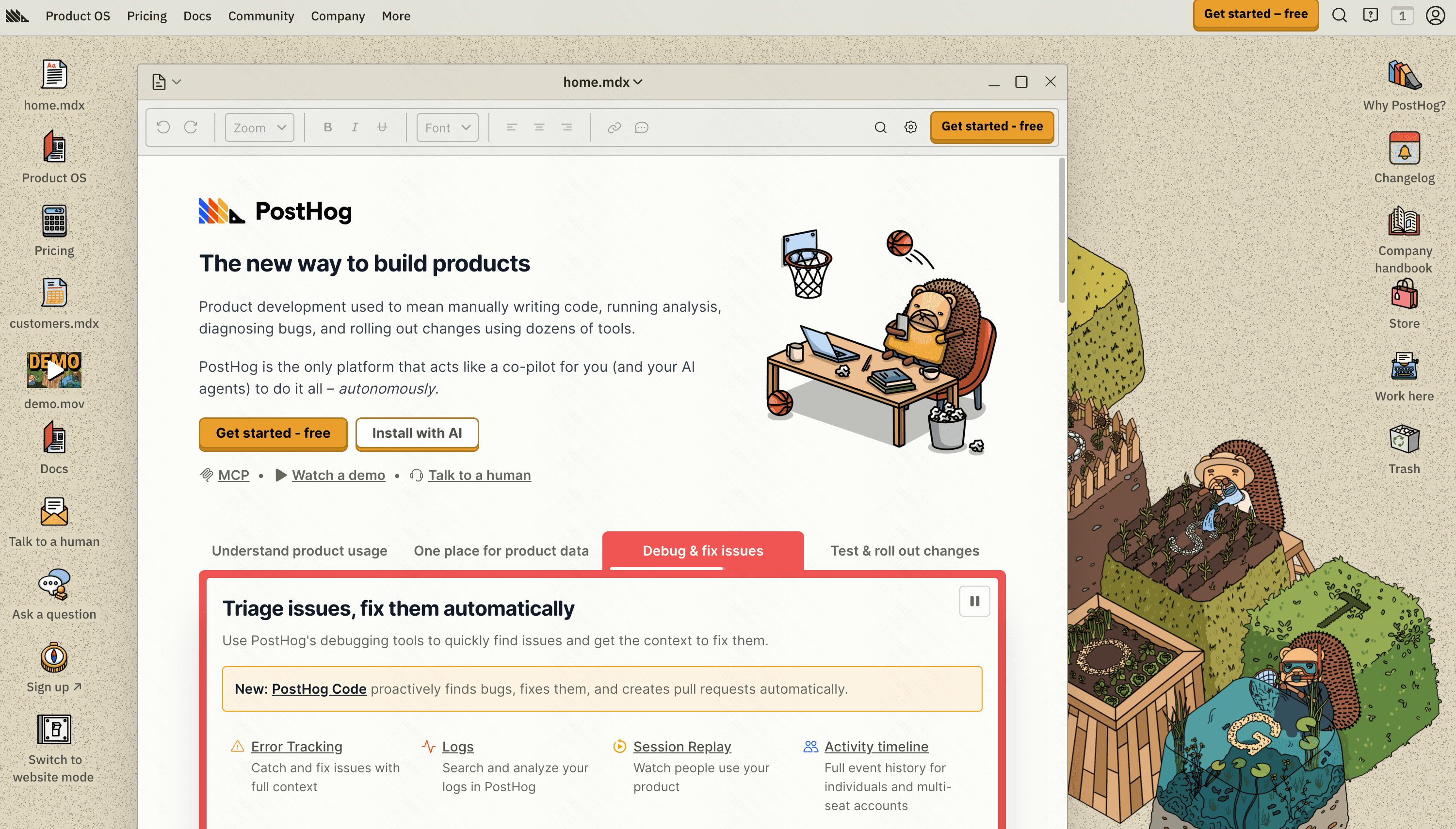The height and width of the screenshot is (829, 1456).
Task: Open the Trash desktop icon
Action: [1404, 439]
